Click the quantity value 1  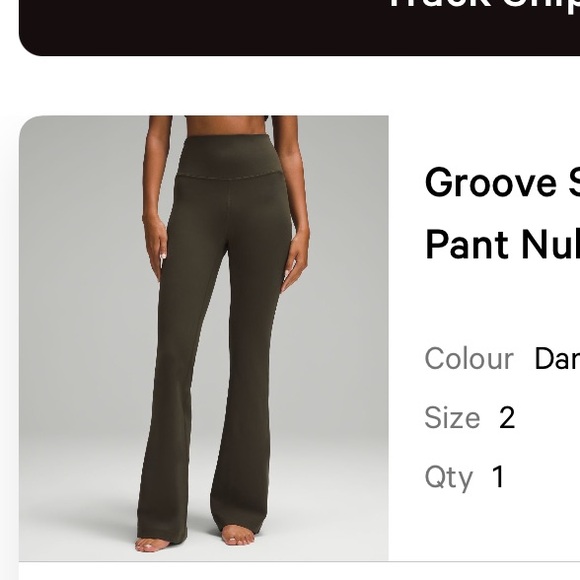(498, 477)
